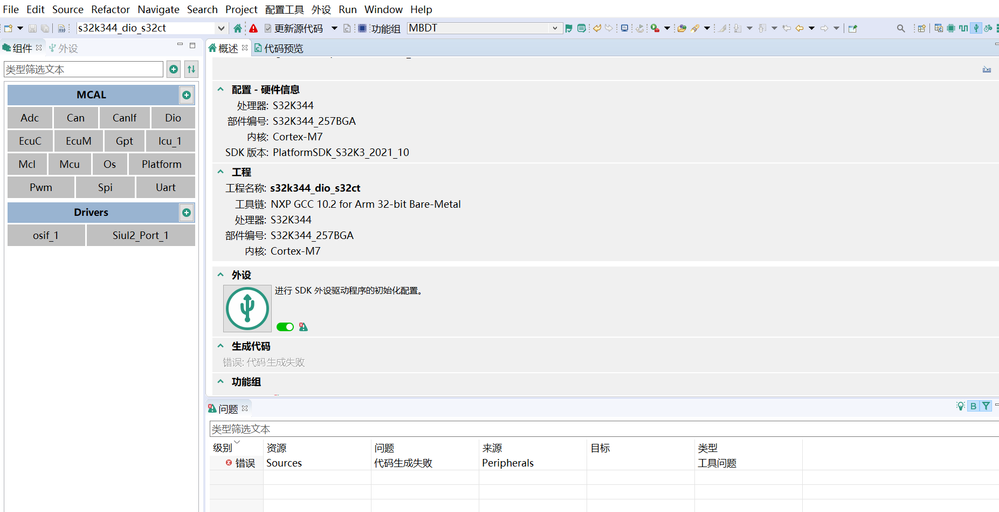The height and width of the screenshot is (512, 999).
Task: Open the Dio MCAL component
Action: point(173,118)
